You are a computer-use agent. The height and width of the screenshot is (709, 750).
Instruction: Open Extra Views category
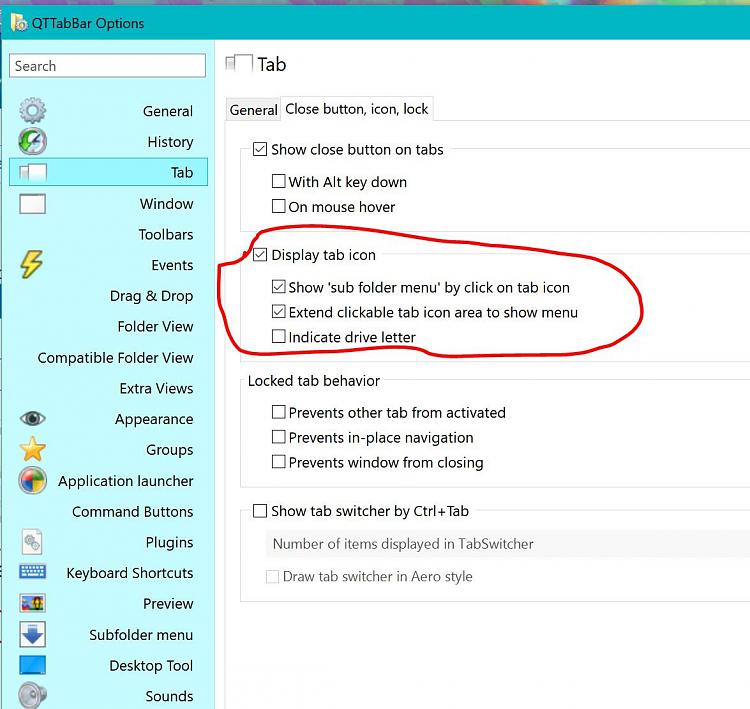[x=156, y=388]
